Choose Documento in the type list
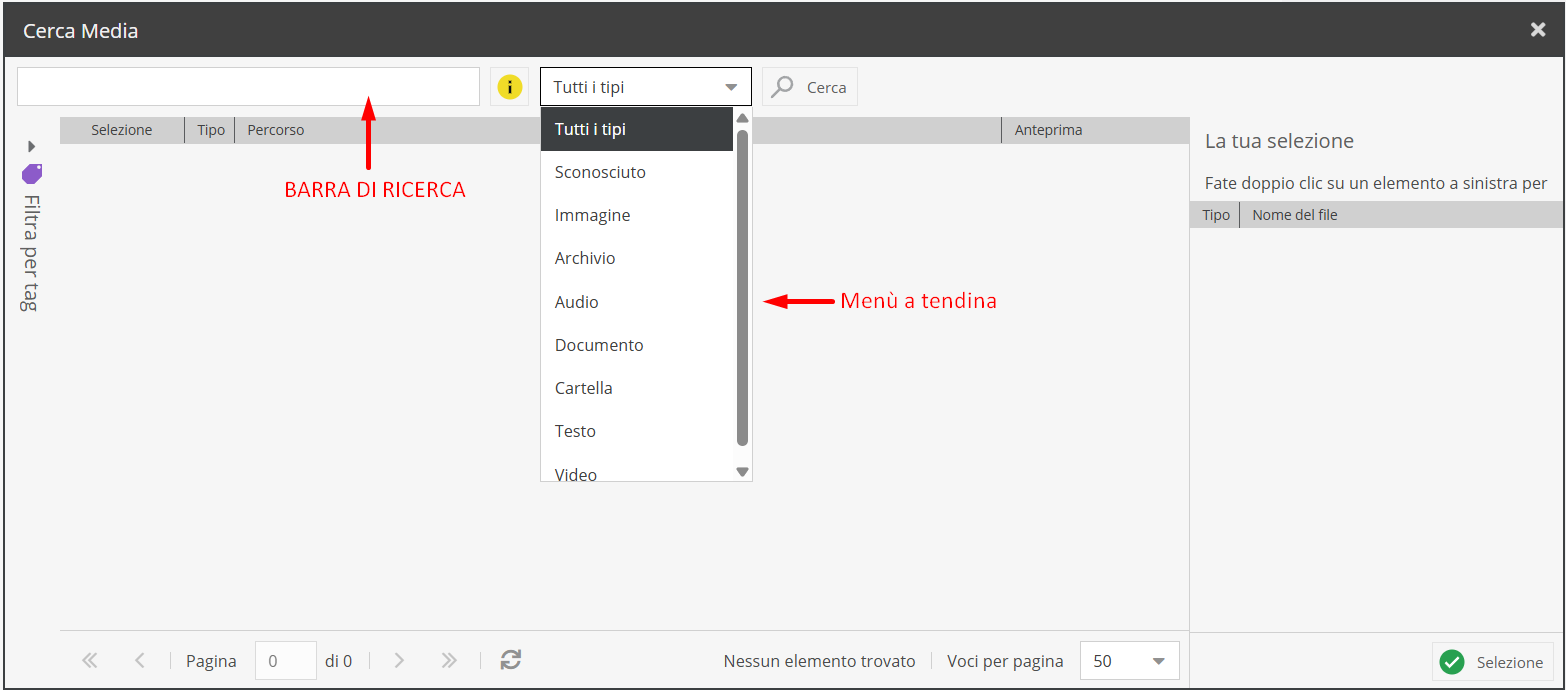Image resolution: width=1566 pixels, height=690 pixels. (x=599, y=345)
